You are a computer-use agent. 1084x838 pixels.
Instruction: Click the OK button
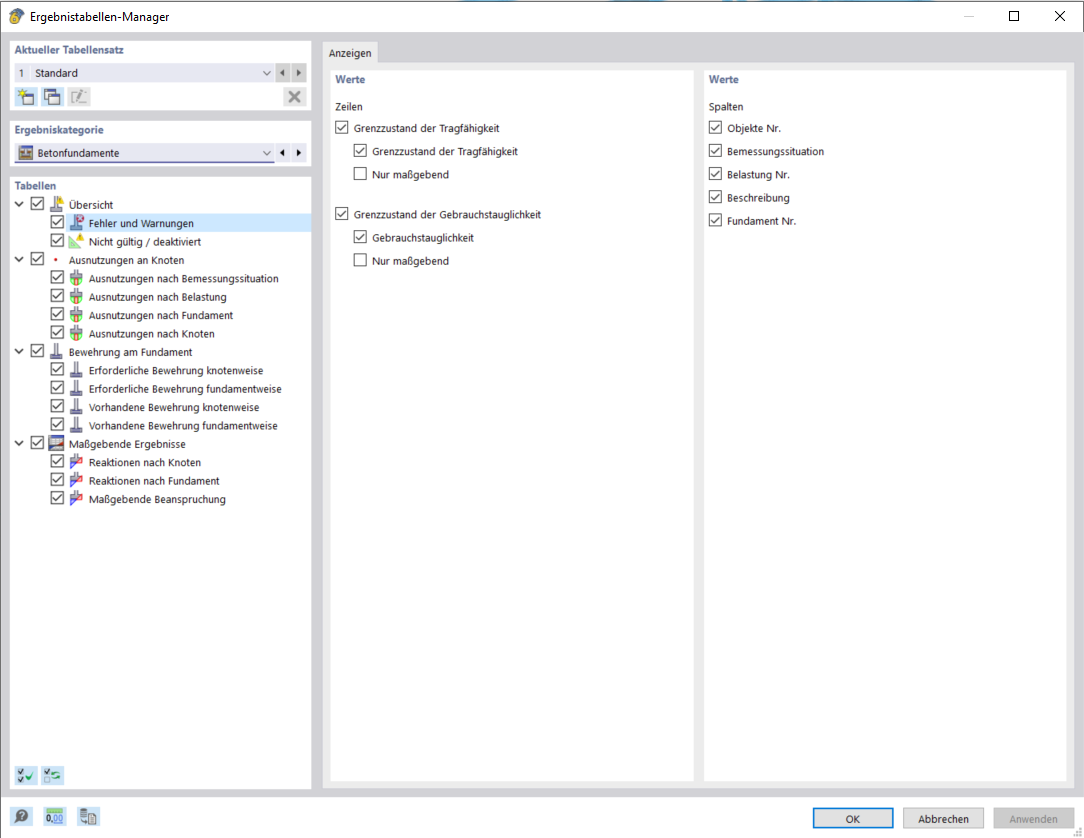click(852, 819)
